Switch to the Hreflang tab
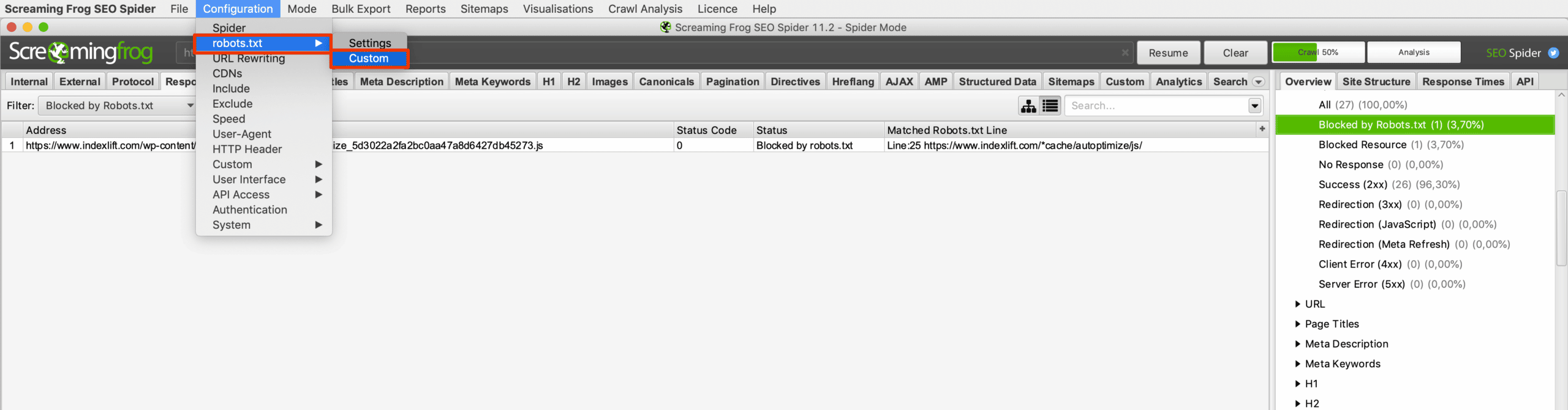Image resolution: width=1568 pixels, height=410 pixels. click(x=853, y=81)
